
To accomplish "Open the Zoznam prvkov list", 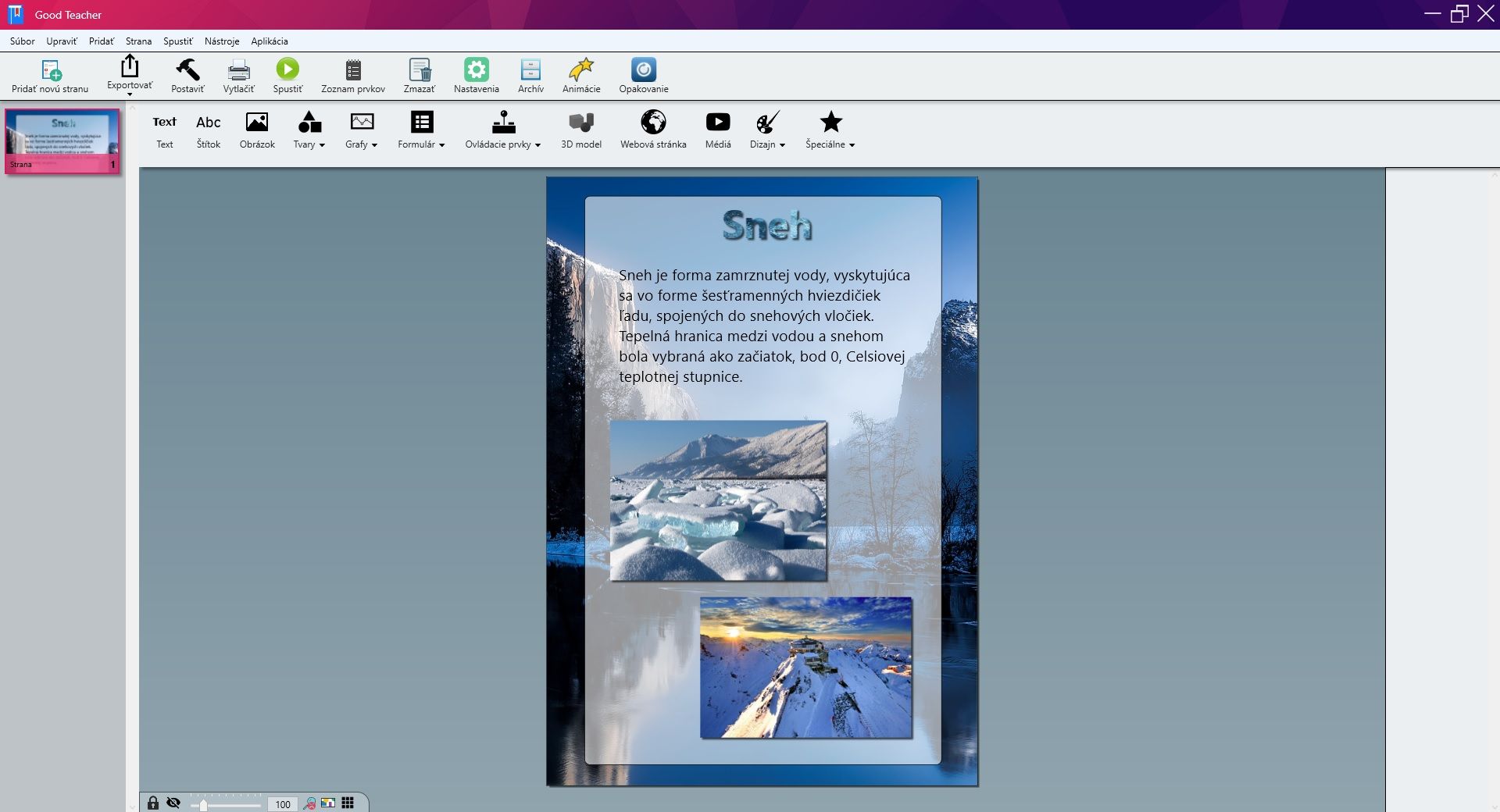I will pyautogui.click(x=353, y=70).
